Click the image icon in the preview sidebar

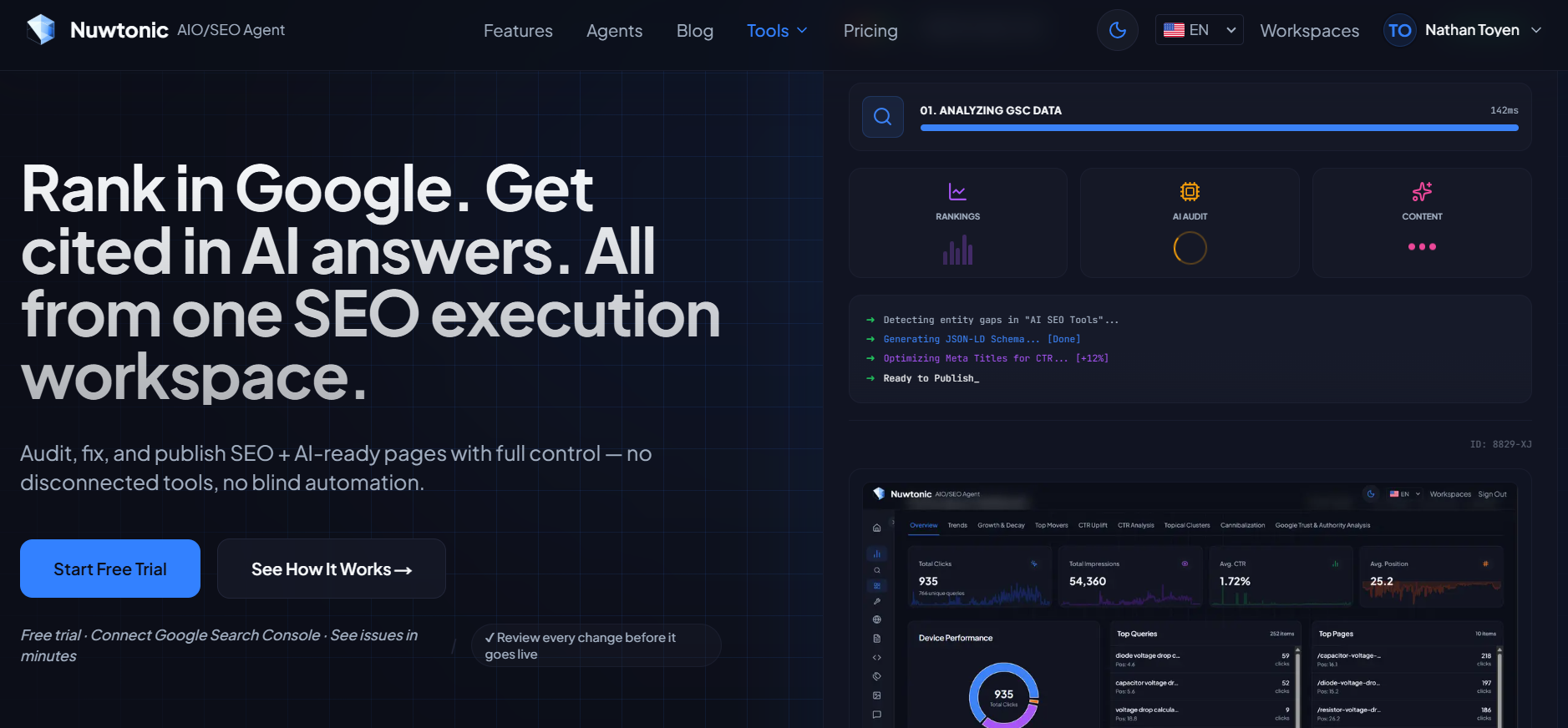(x=876, y=695)
